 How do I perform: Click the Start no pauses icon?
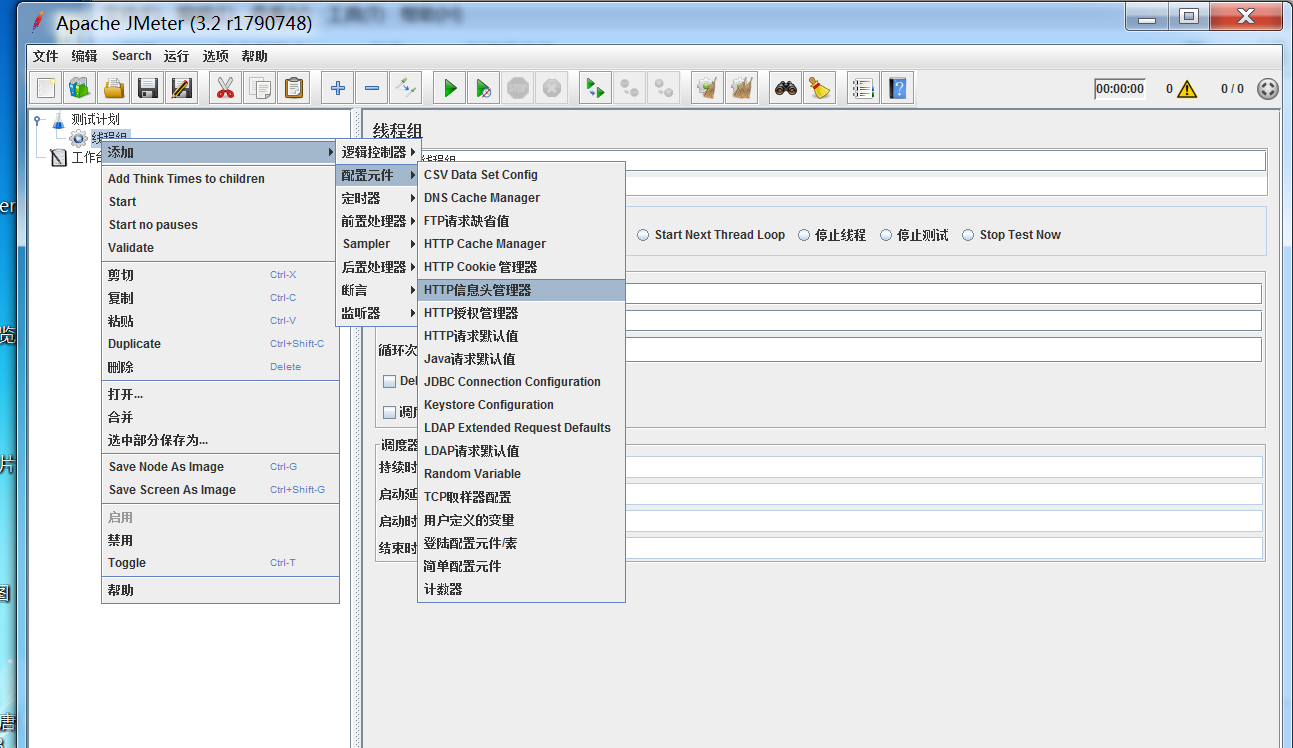coord(483,88)
